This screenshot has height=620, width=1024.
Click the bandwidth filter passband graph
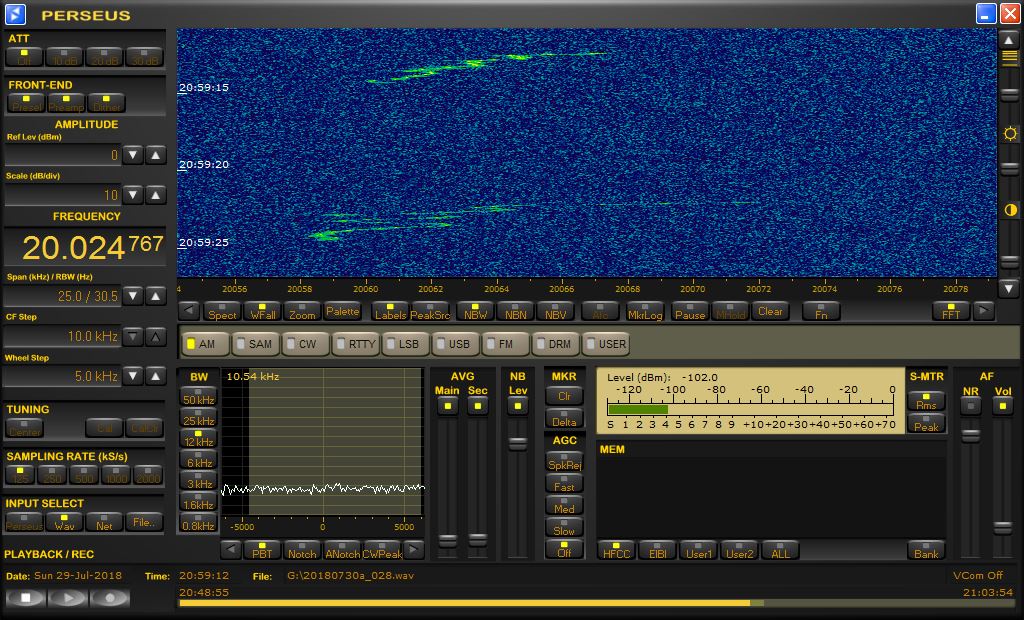click(323, 442)
